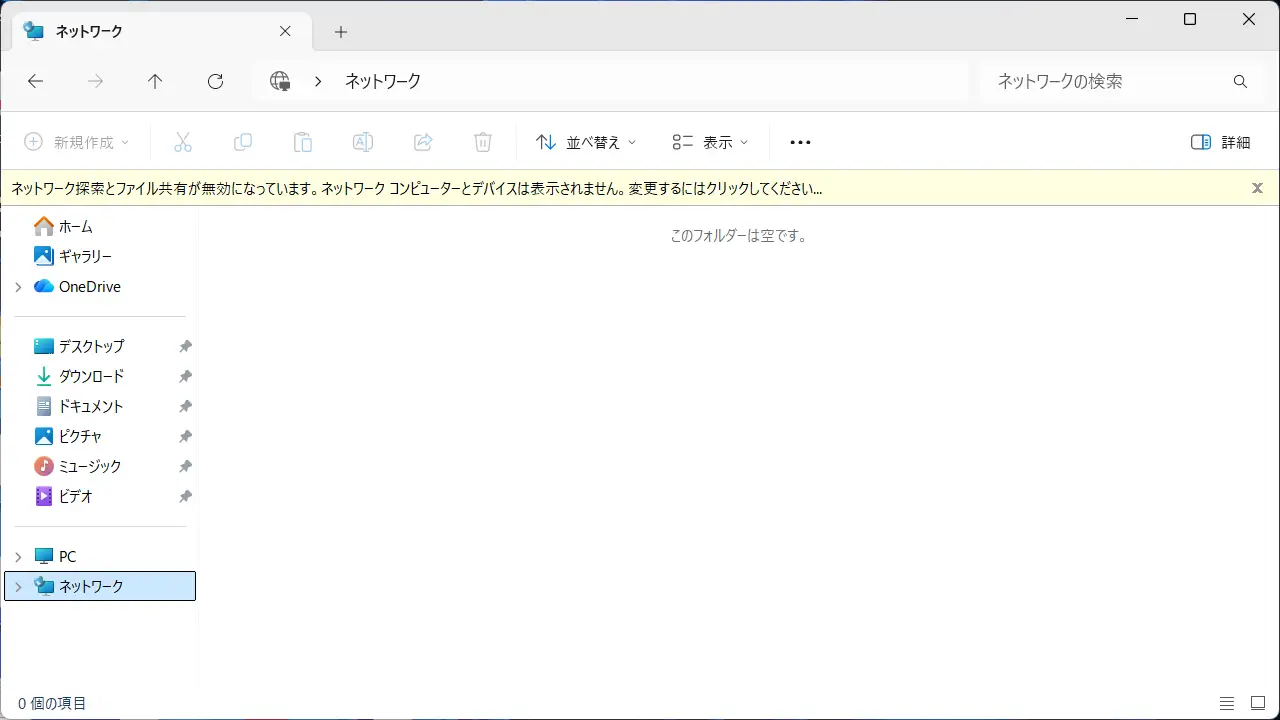Go back with the back arrow
Viewport: 1280px width, 720px height.
35,82
